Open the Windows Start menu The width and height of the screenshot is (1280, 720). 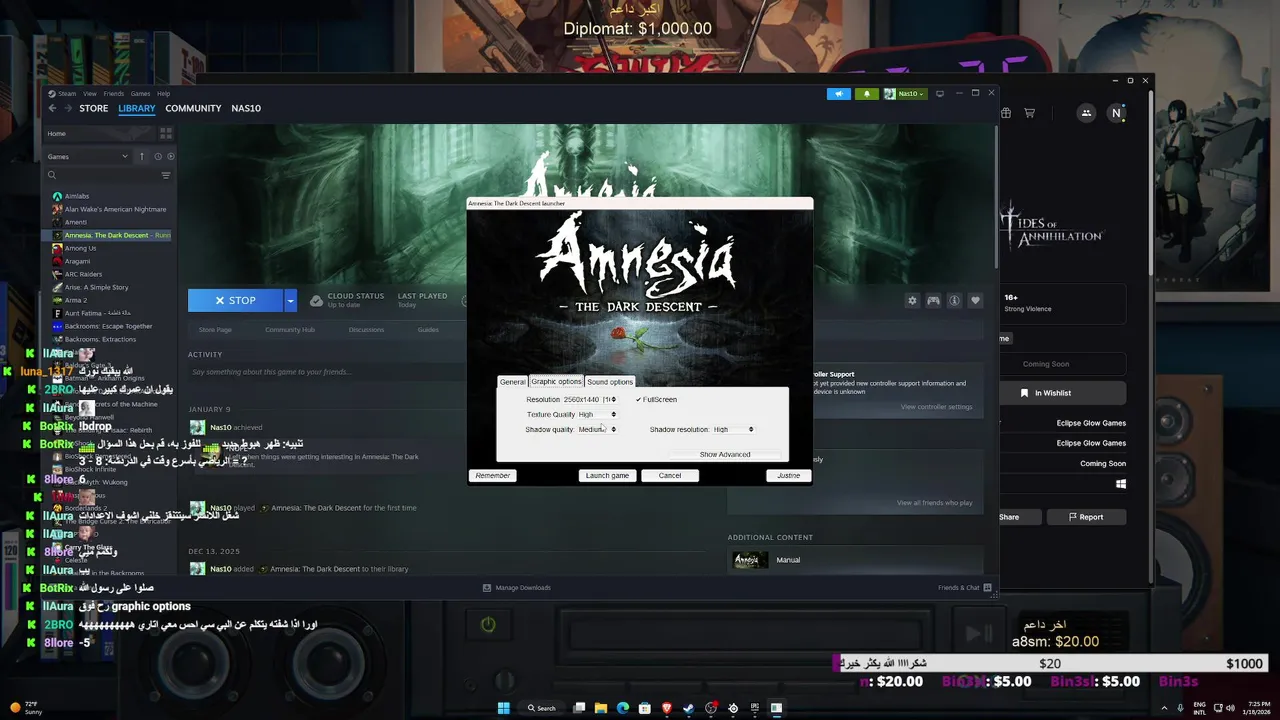click(504, 708)
